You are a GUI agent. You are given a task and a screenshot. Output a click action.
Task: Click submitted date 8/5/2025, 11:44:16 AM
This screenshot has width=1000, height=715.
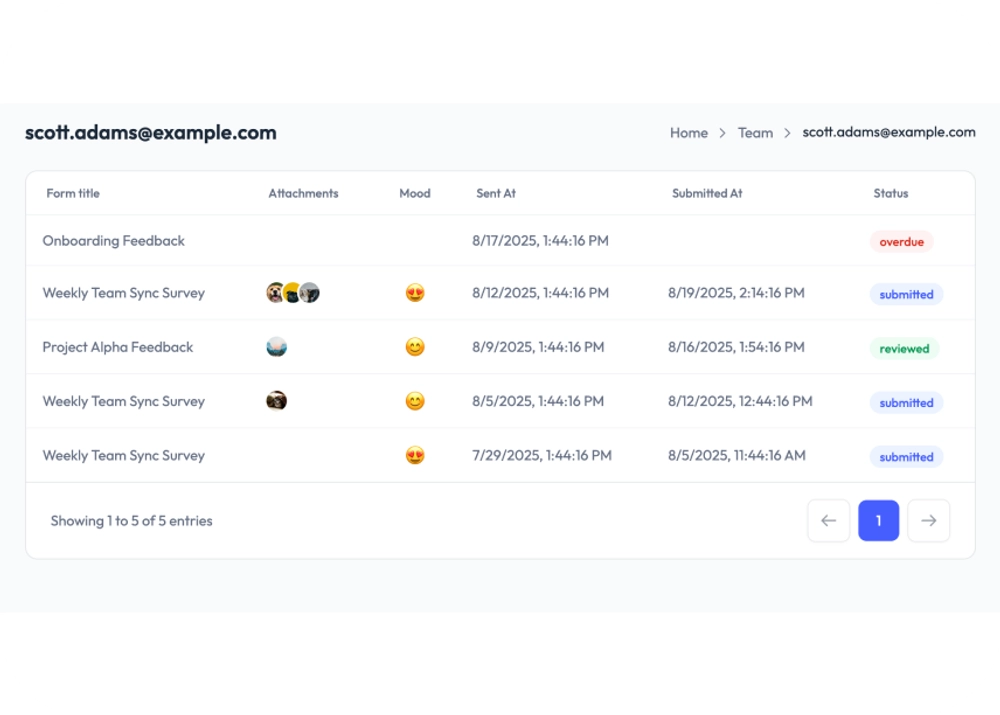pos(737,455)
